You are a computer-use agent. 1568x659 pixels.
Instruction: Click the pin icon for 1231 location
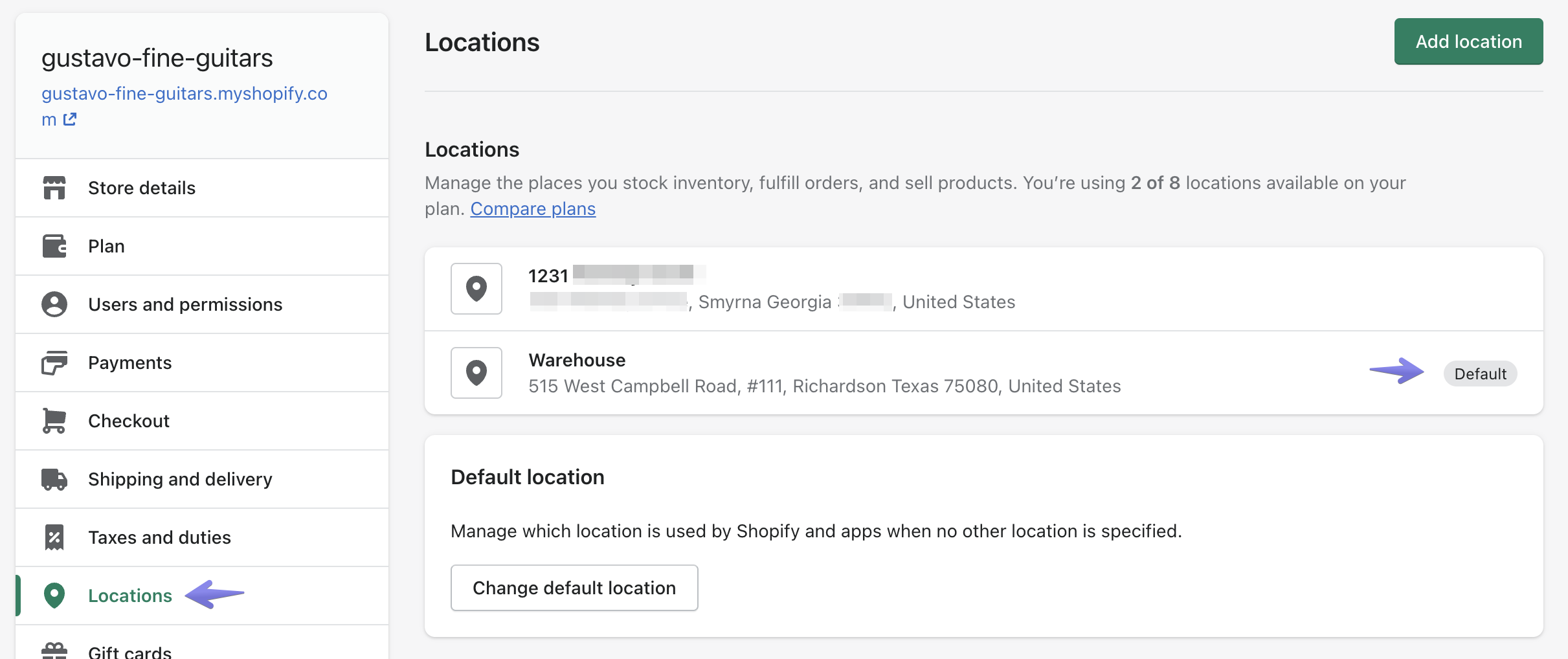476,289
